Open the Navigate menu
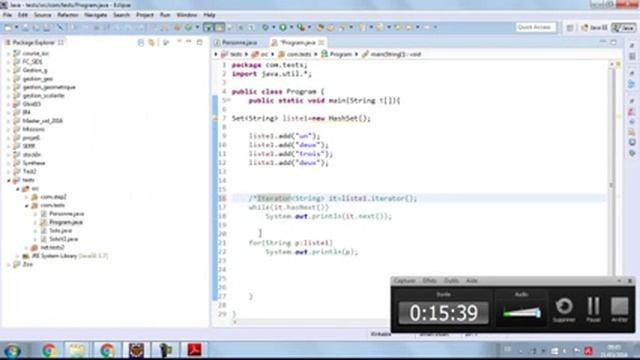640x360 pixels. point(96,15)
